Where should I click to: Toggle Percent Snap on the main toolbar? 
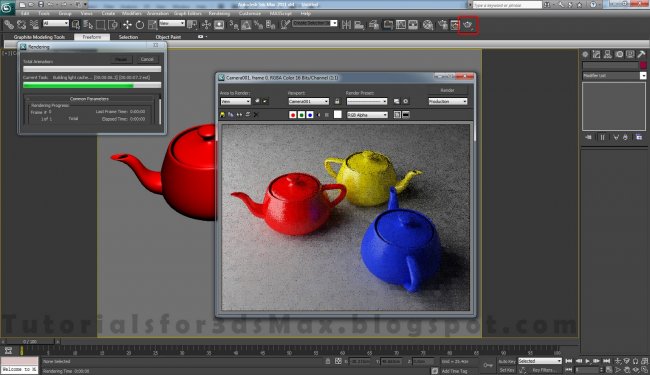(259, 25)
